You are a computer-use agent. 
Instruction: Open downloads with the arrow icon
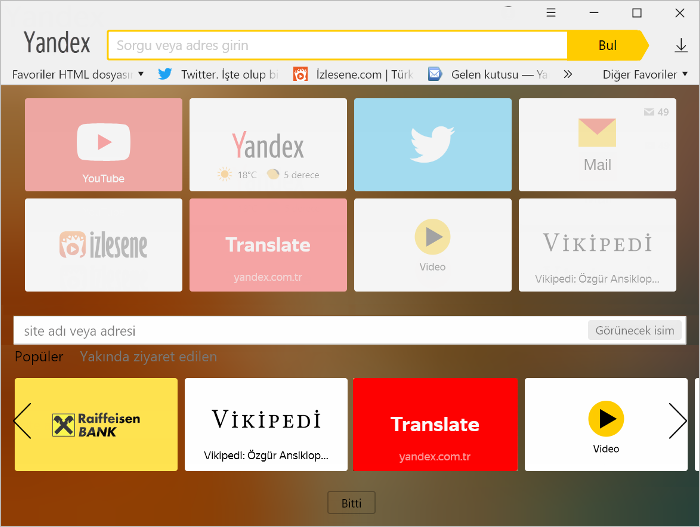tap(681, 45)
